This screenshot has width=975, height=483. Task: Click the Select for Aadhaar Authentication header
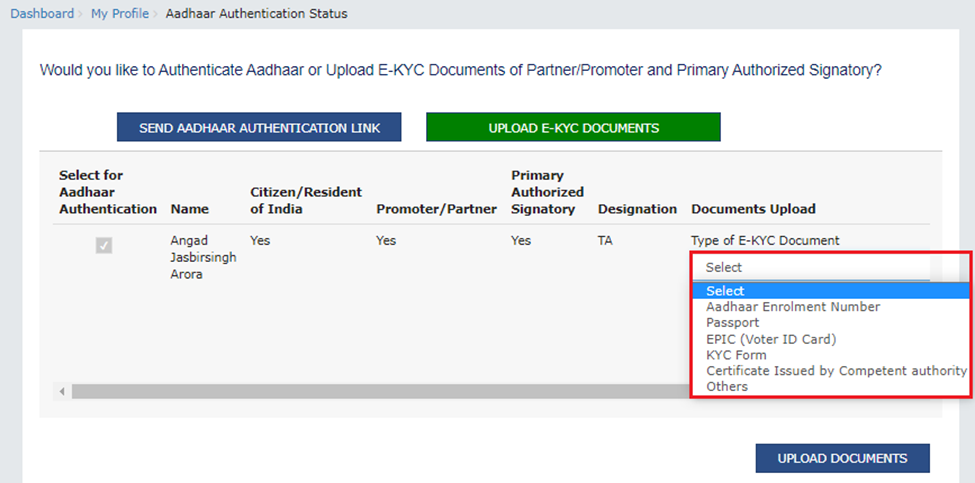pyautogui.click(x=108, y=192)
